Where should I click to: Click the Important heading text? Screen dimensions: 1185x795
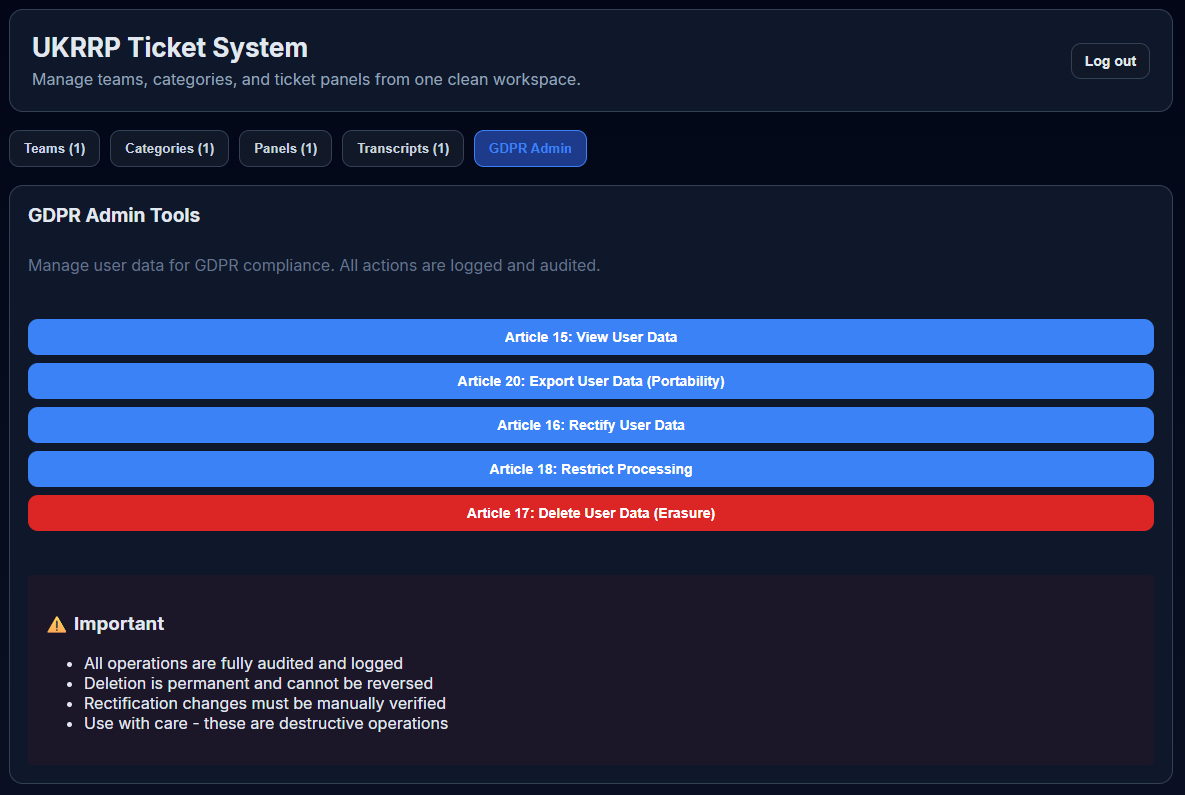pos(119,624)
